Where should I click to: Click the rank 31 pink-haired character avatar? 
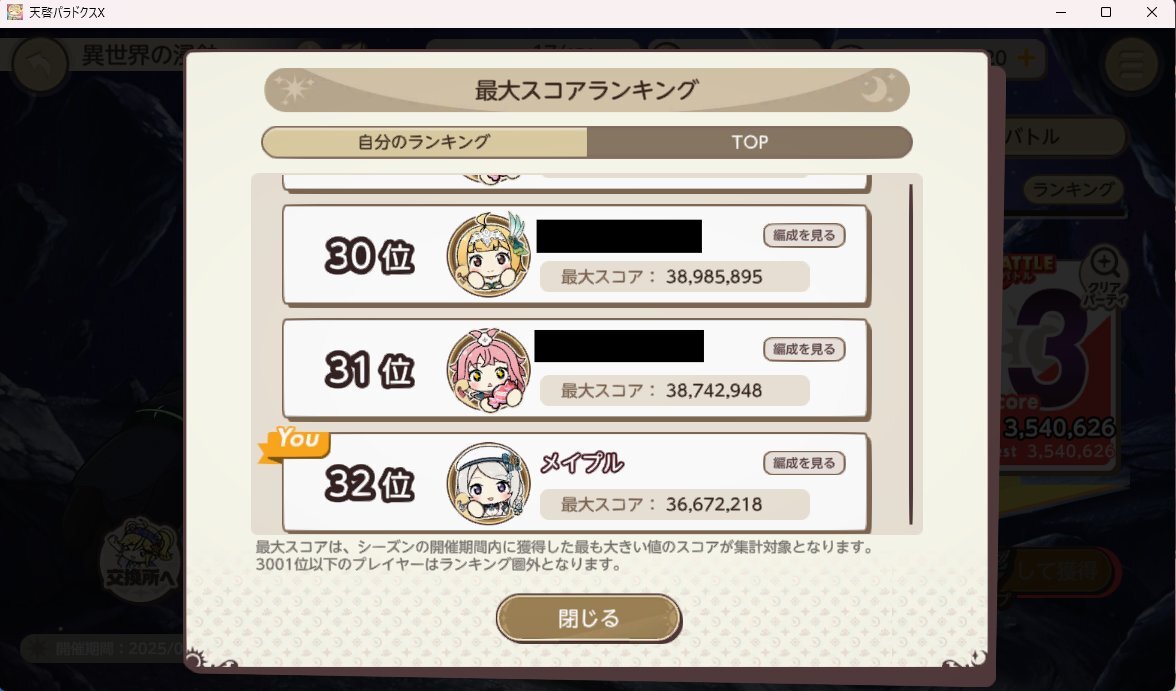(x=488, y=369)
